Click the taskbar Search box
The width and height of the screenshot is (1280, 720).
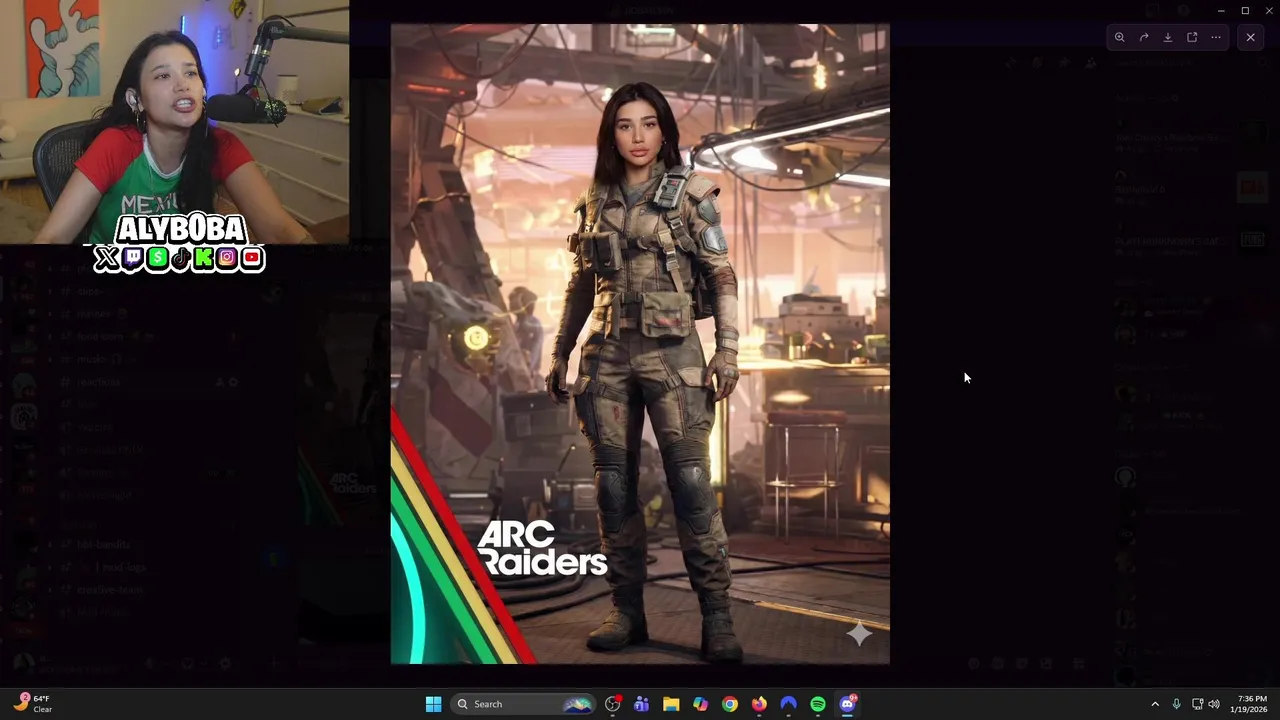click(x=523, y=704)
